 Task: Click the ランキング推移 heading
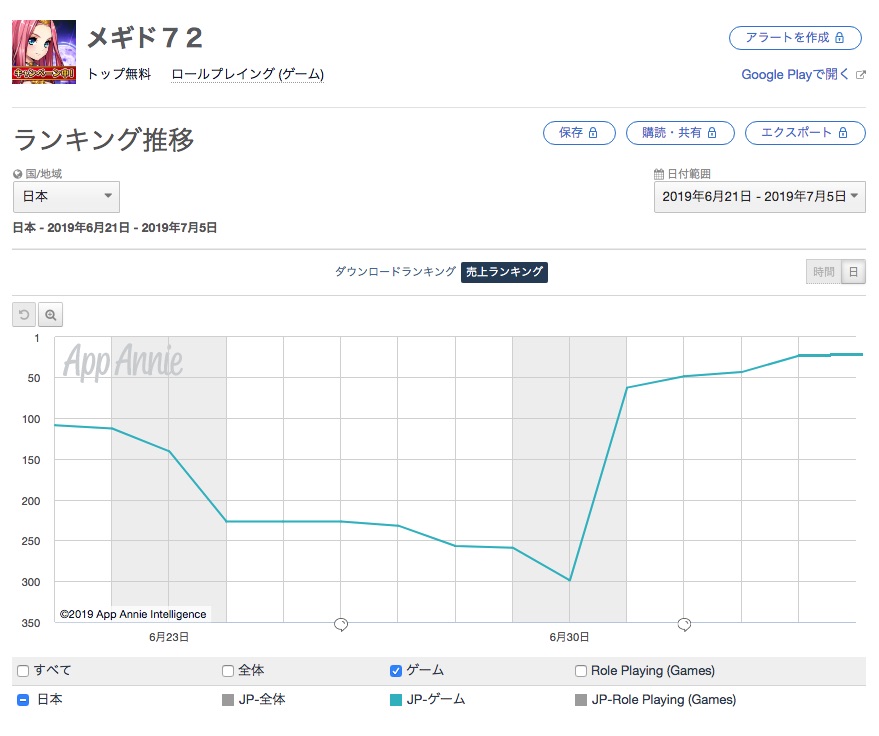click(x=103, y=139)
